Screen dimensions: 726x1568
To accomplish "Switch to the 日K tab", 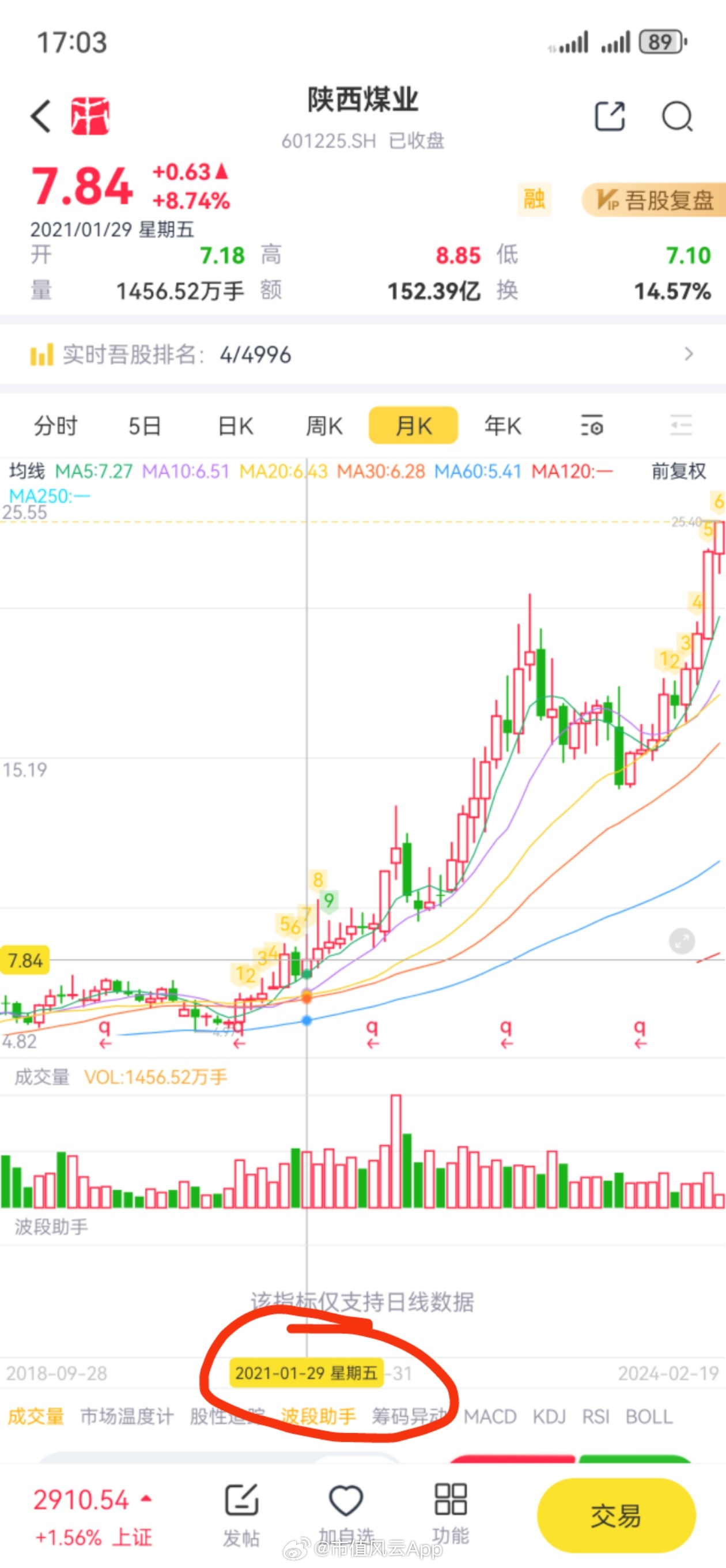I will [x=236, y=425].
